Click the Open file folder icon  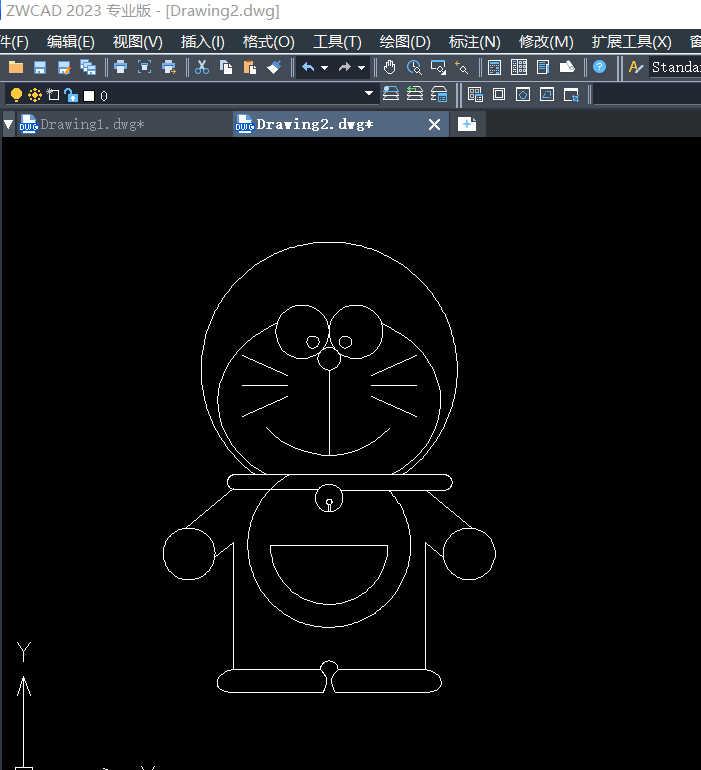pyautogui.click(x=15, y=67)
